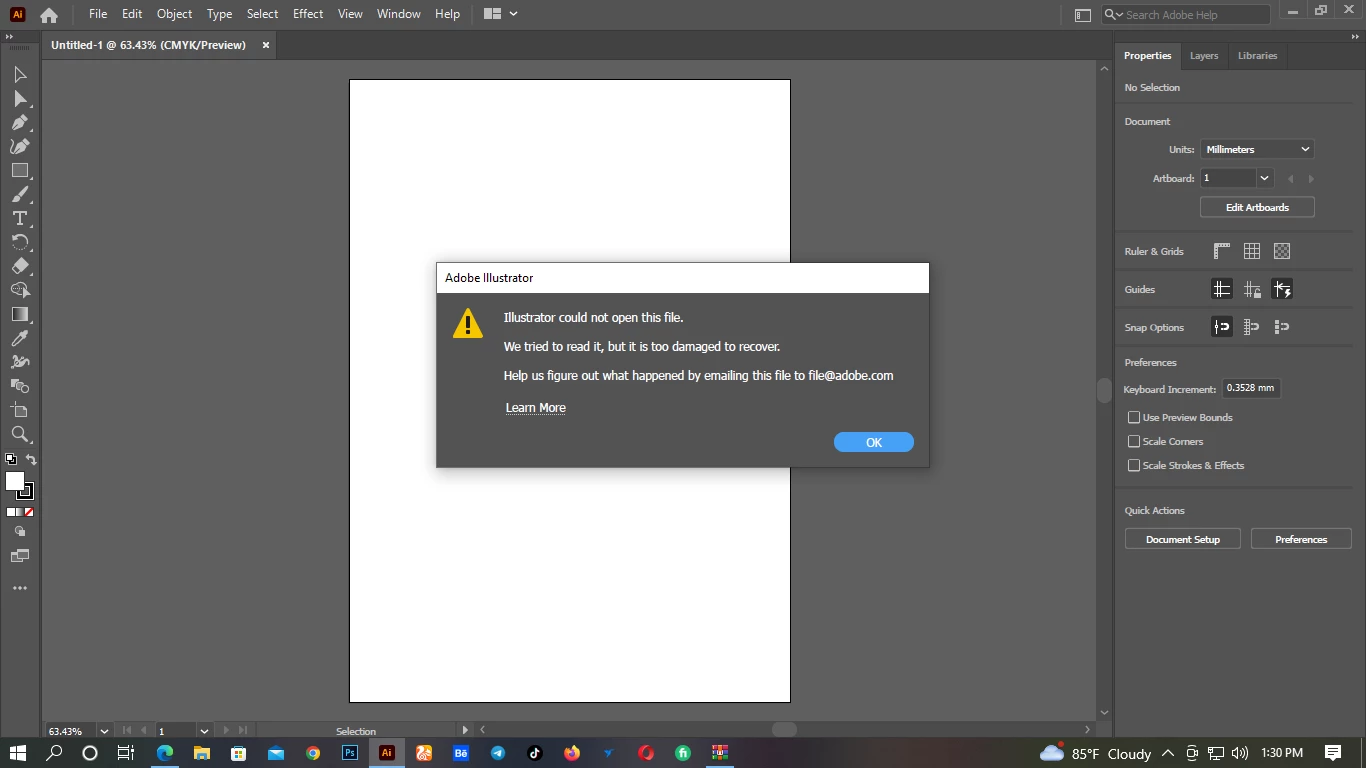The image size is (1366, 768).
Task: Select the Rotate tool
Action: 20,243
